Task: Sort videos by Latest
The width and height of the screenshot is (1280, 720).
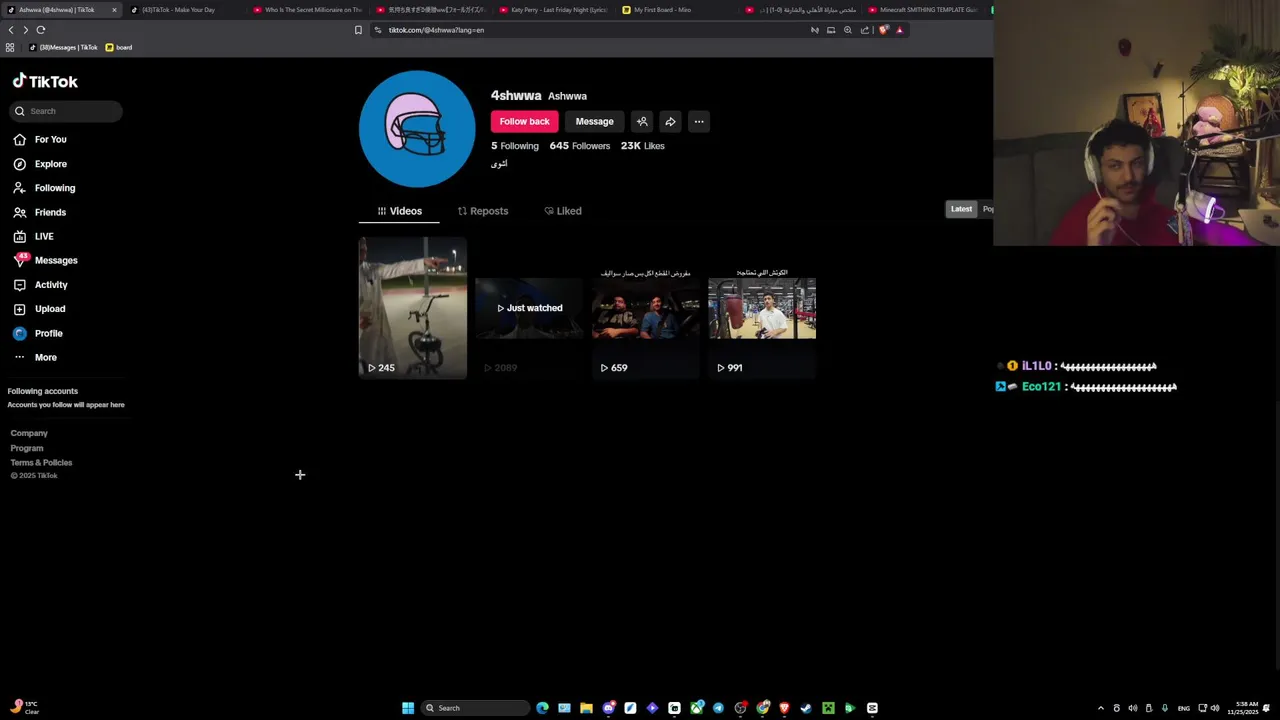Action: pyautogui.click(x=961, y=209)
